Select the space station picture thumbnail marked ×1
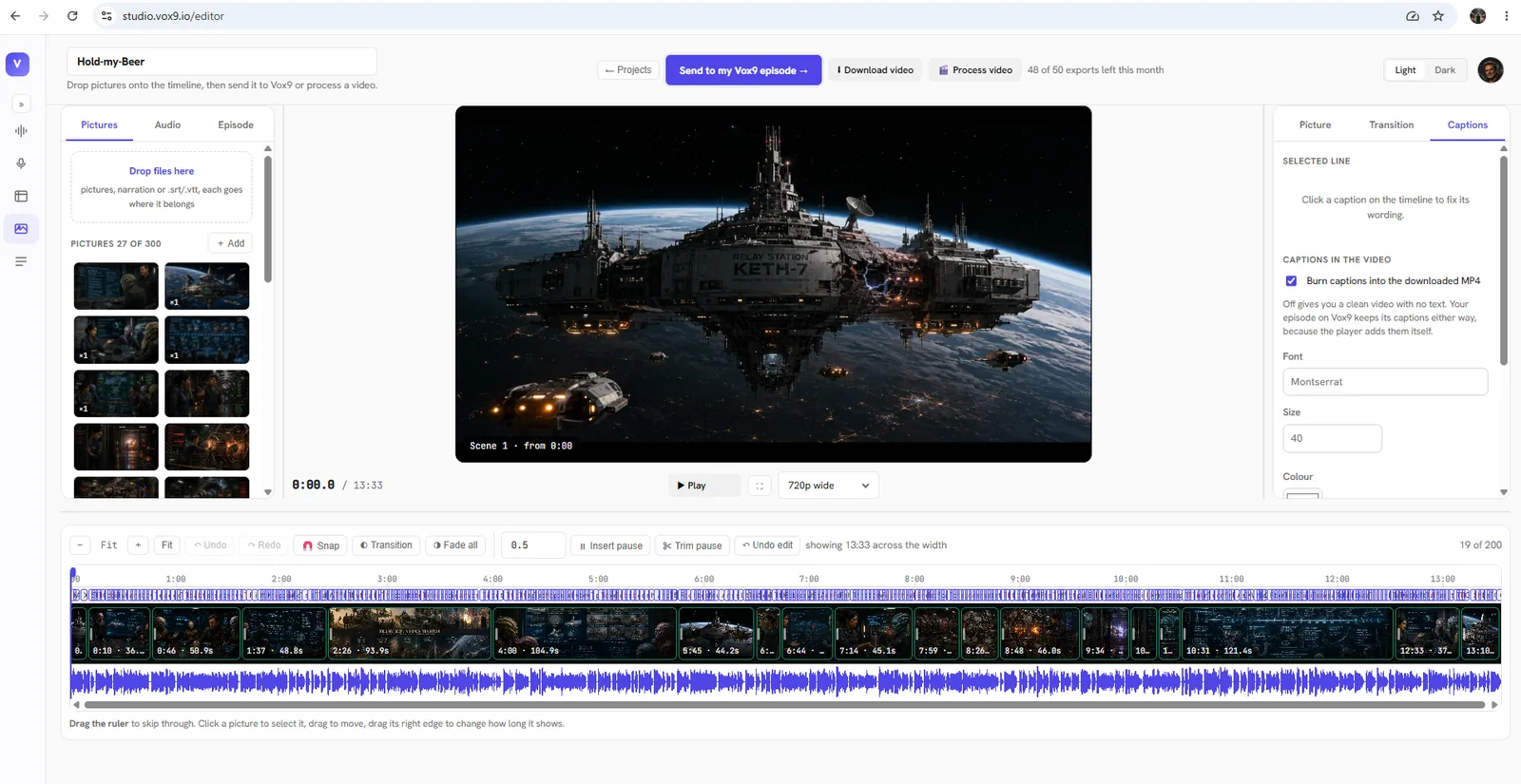Viewport: 1521px width, 784px height. point(206,286)
